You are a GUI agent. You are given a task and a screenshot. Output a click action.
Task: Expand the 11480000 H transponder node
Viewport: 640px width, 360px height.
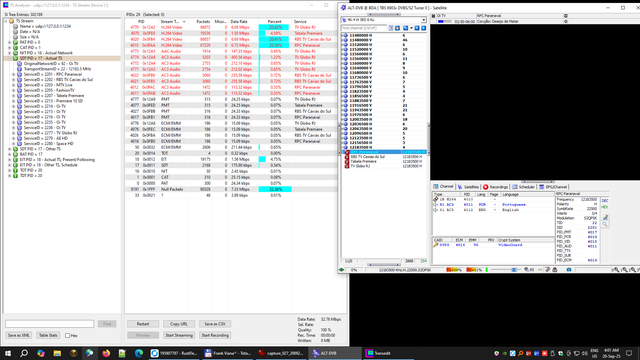click(x=342, y=36)
